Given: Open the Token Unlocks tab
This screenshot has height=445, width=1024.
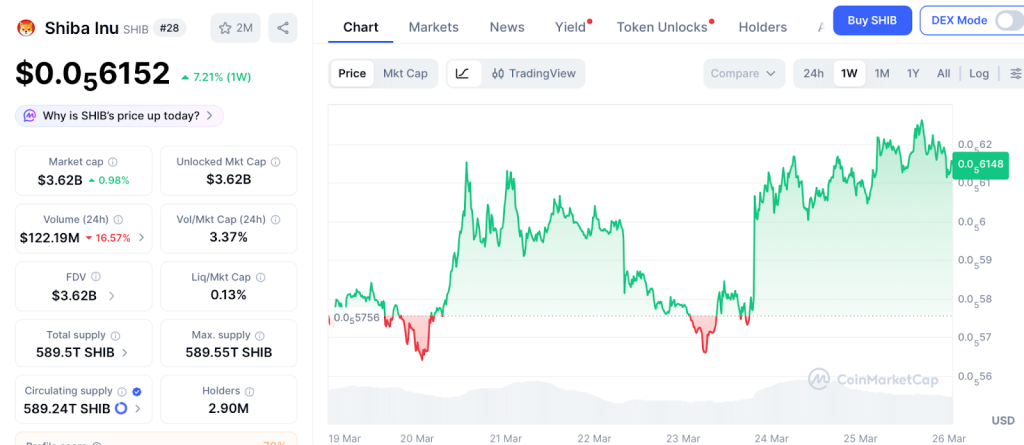Looking at the screenshot, I should [x=661, y=27].
